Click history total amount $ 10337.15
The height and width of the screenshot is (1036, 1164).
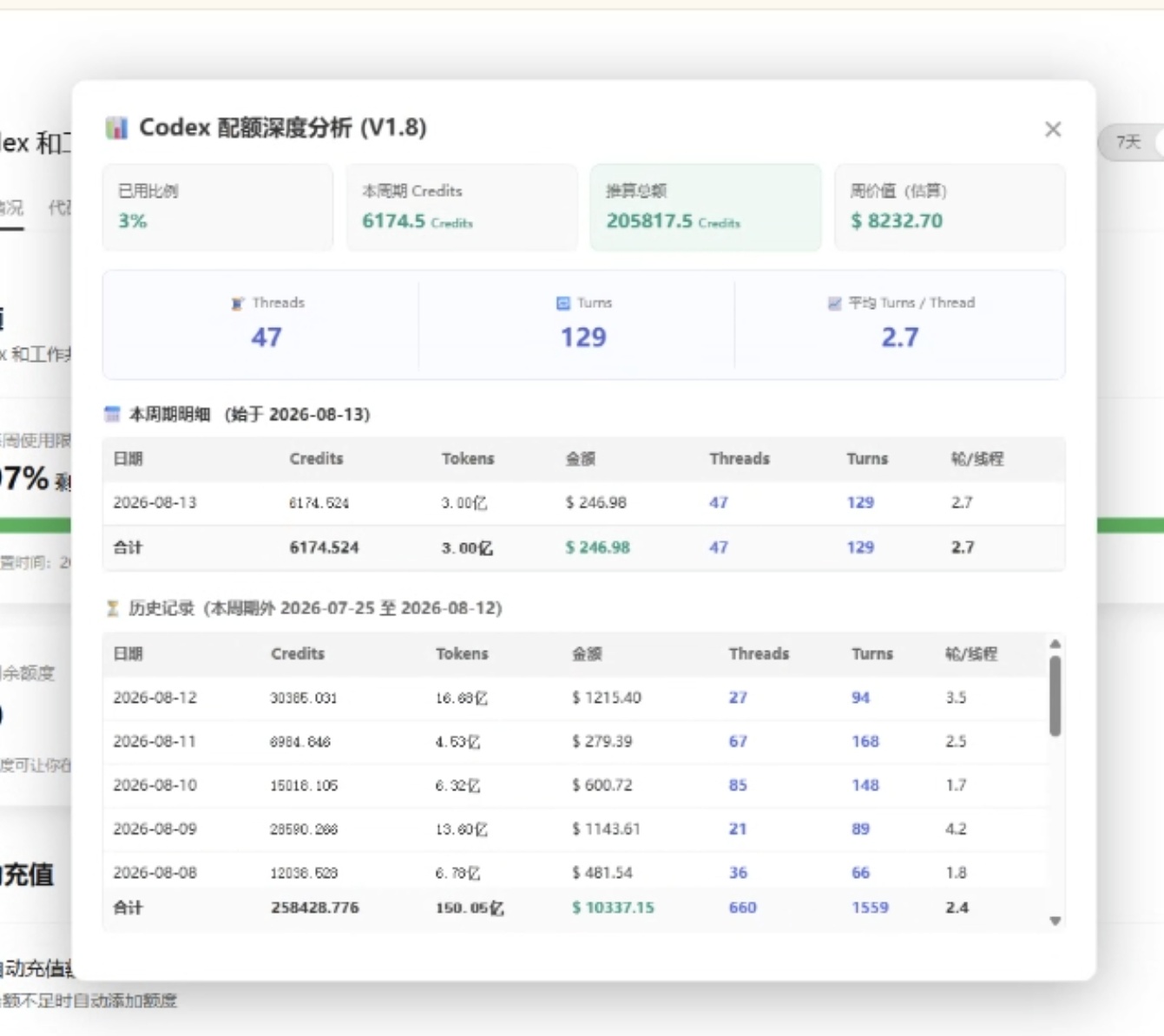tap(613, 908)
